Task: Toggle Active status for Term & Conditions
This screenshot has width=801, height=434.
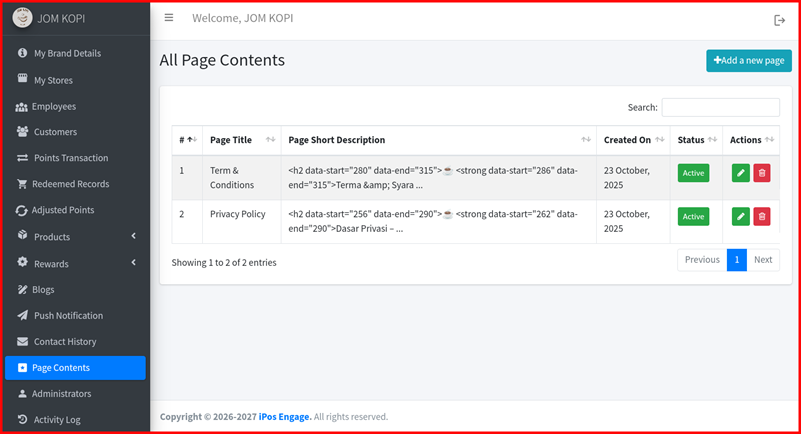Action: (x=691, y=173)
